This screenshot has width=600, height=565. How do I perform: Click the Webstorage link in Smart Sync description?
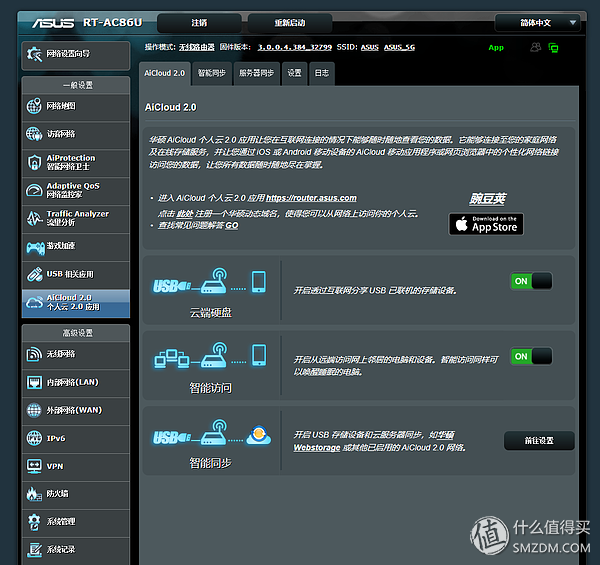click(x=317, y=448)
